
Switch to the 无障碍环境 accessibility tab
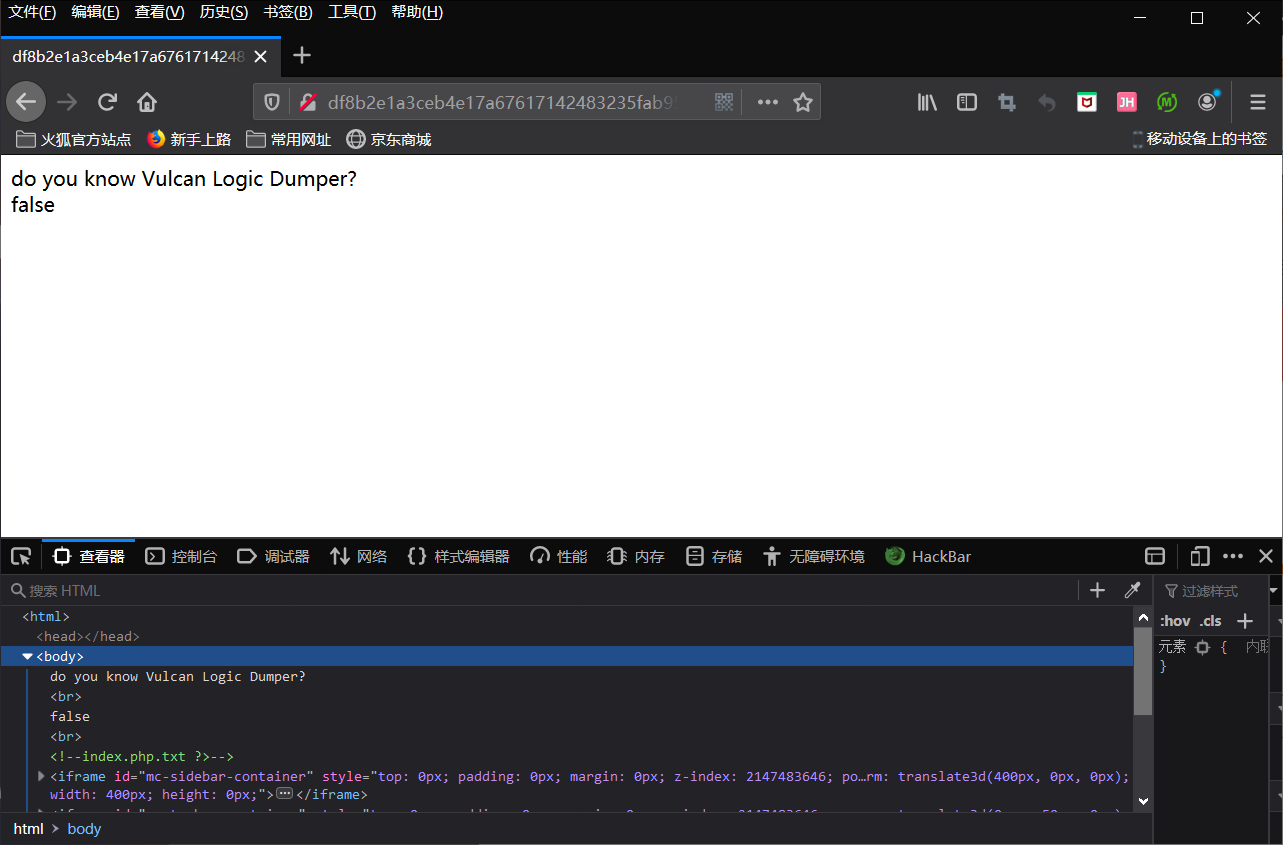click(x=813, y=556)
